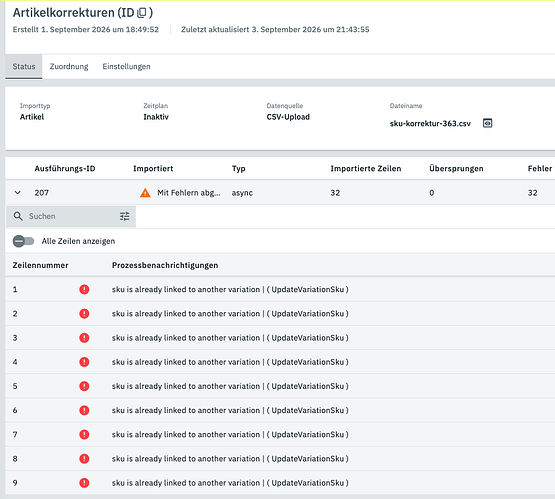
Task: Click into the Suchen search field
Action: point(71,216)
